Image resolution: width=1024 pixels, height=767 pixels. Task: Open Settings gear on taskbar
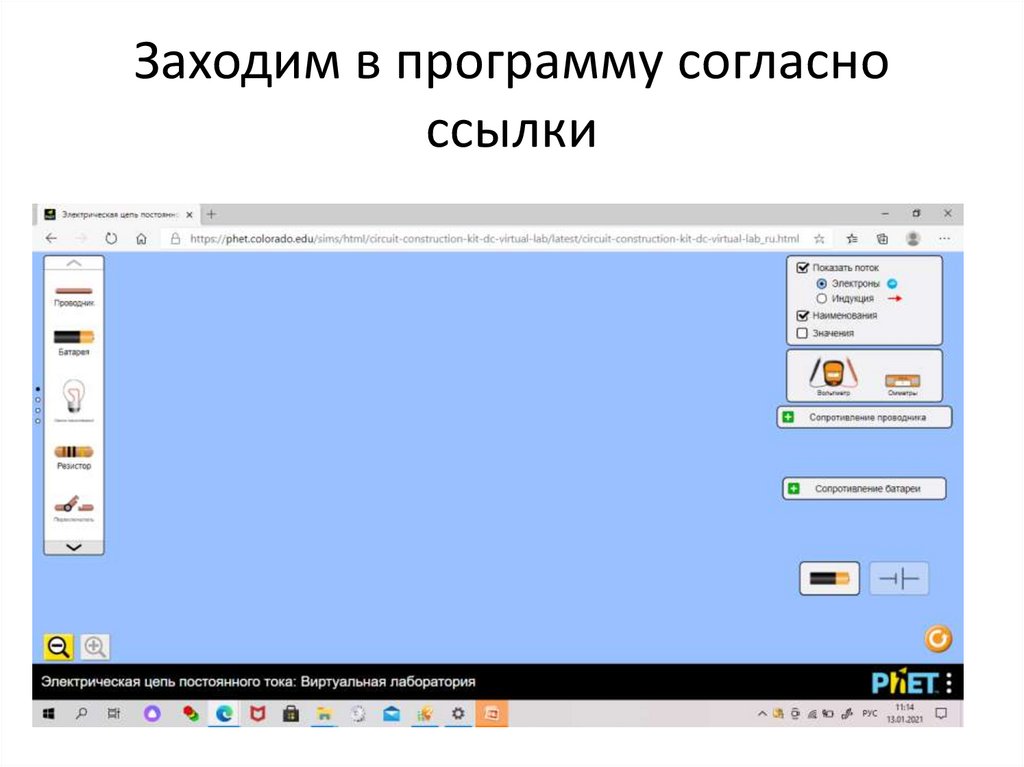click(458, 714)
